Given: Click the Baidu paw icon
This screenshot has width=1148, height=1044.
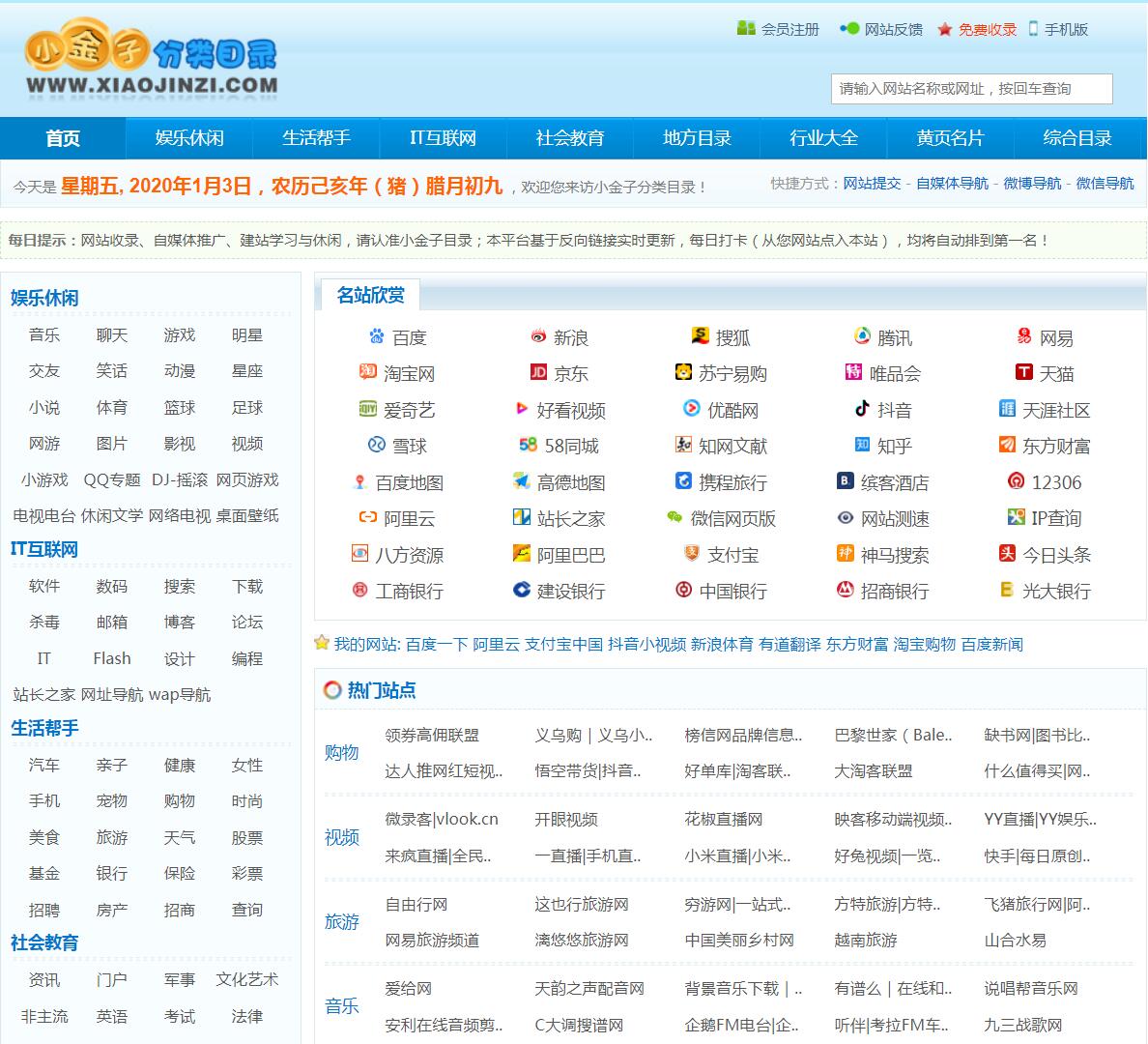Looking at the screenshot, I should tap(376, 336).
